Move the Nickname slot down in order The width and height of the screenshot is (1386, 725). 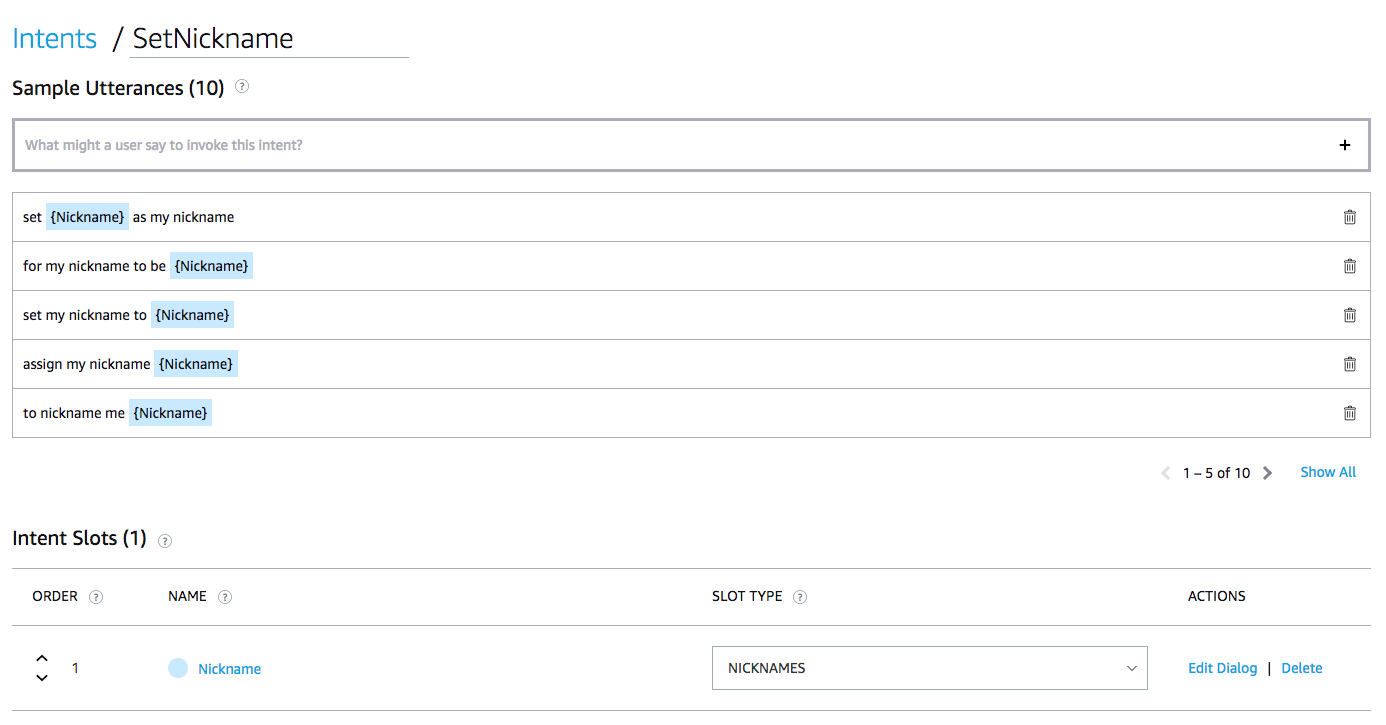click(42, 678)
